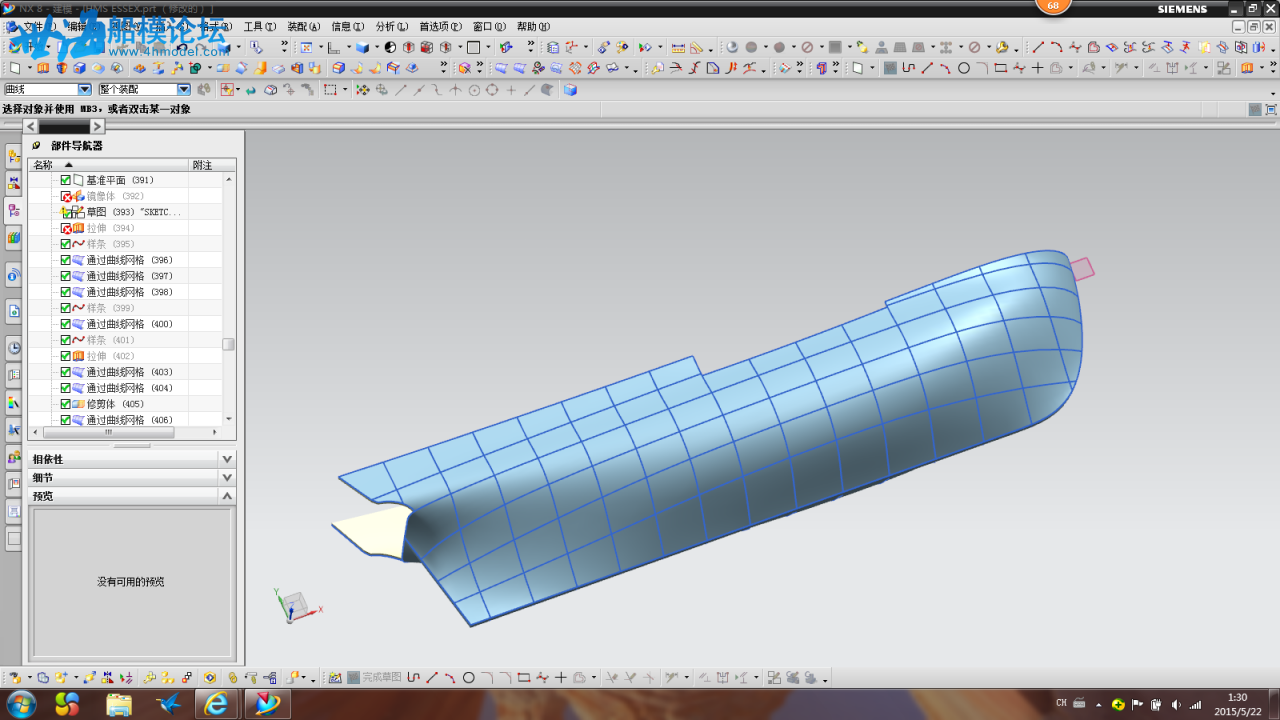This screenshot has width=1280, height=720.
Task: Click left arrow on resource bar tab scroller
Action: tap(31, 126)
